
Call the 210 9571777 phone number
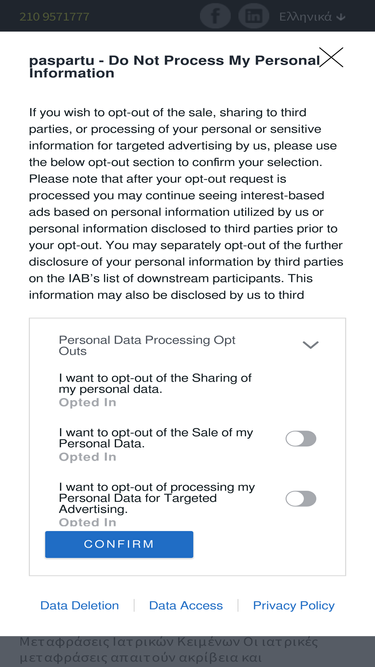(x=54, y=17)
